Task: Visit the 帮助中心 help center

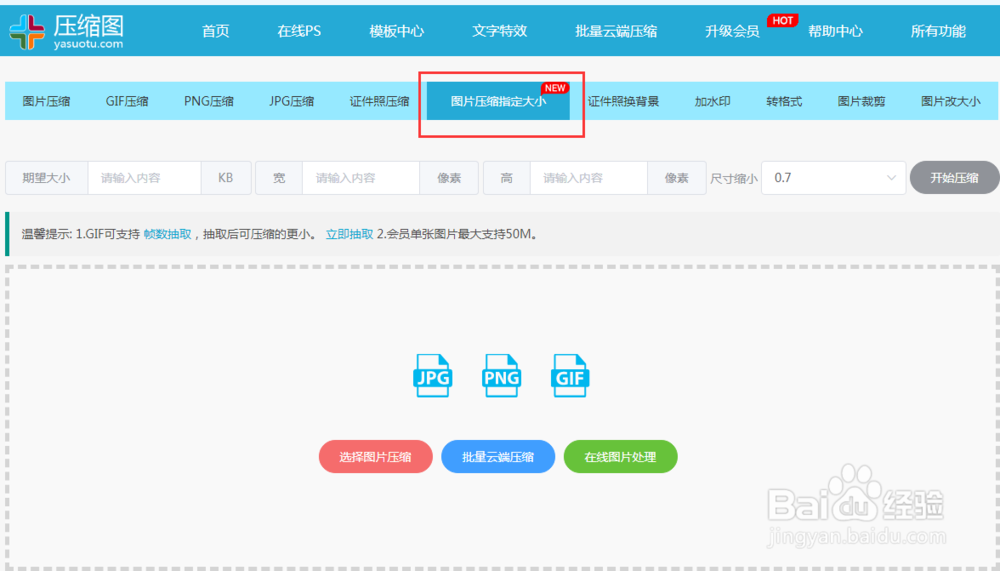Action: (x=835, y=31)
